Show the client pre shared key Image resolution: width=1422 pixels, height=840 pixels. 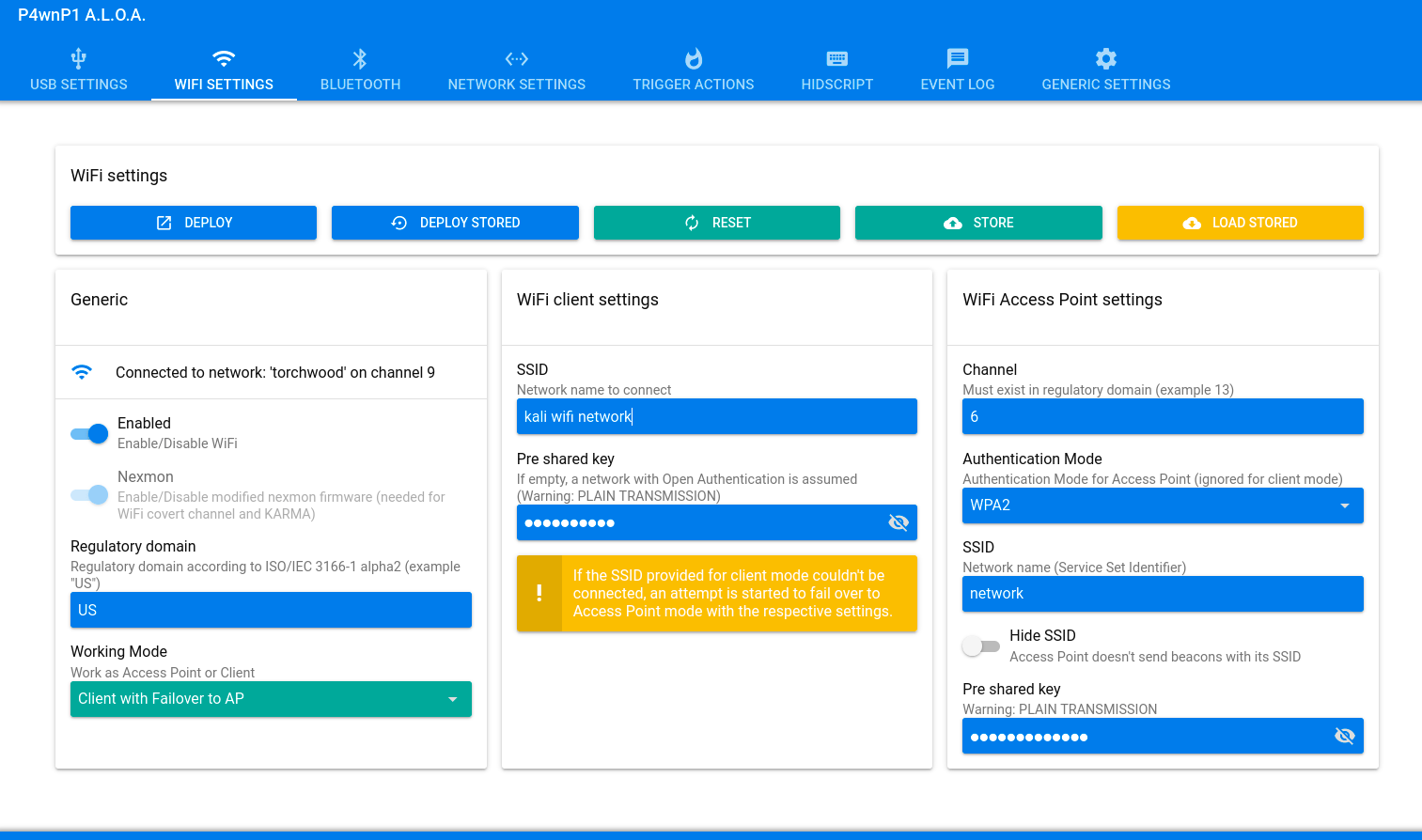898,522
